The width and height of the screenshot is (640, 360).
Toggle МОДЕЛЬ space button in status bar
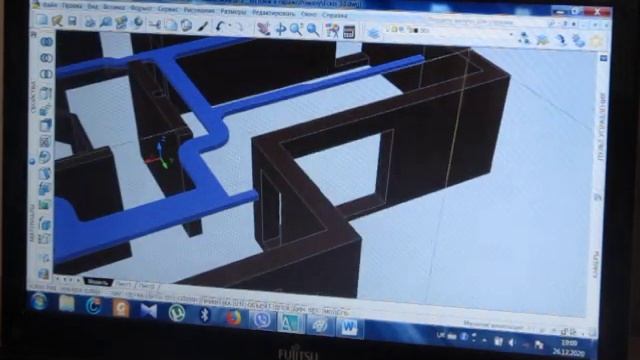click(336, 312)
